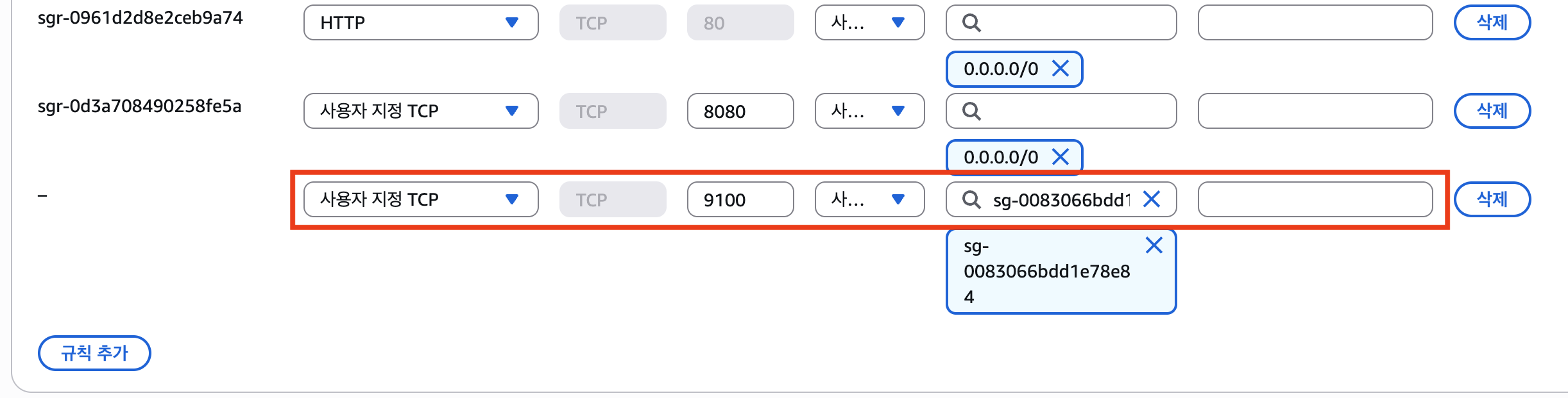Click search icon in HTTP rule source field

coord(971,23)
